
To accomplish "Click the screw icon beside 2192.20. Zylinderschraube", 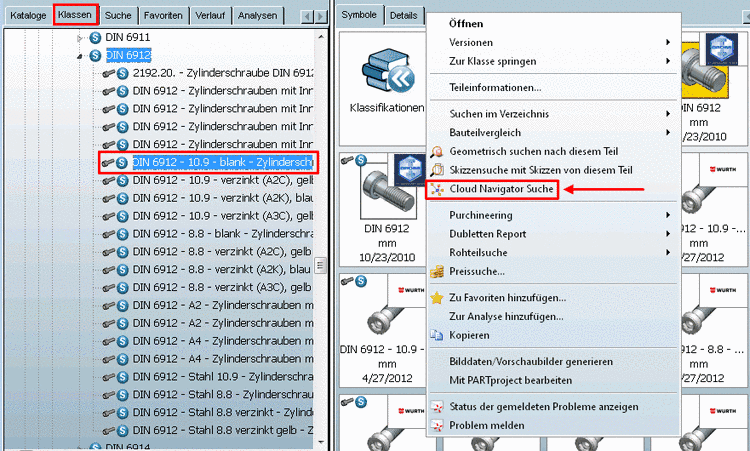I will [109, 73].
